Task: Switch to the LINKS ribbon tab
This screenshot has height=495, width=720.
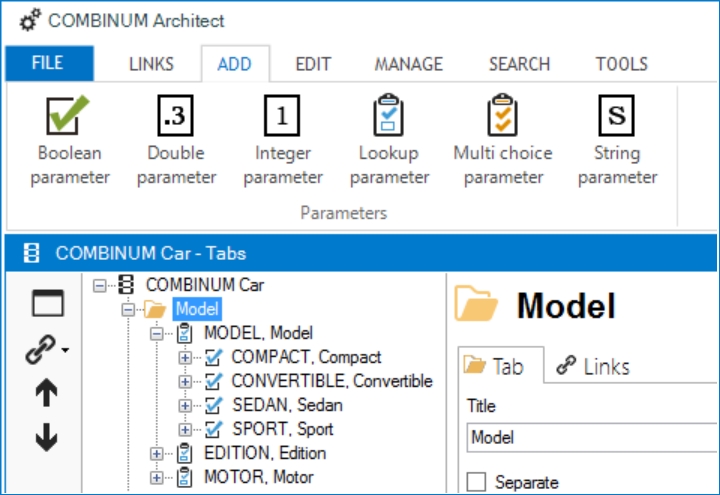Action: (x=151, y=64)
